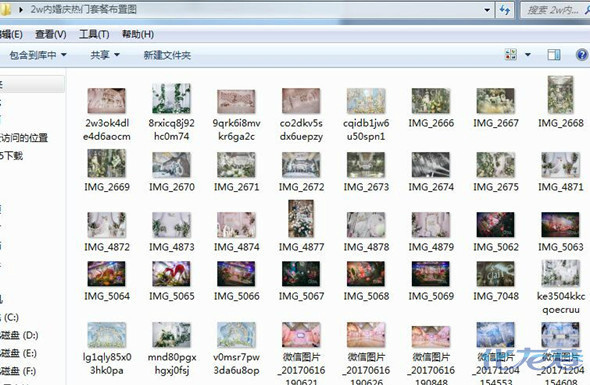590x385 pixels.
Task: Click the IMG_5065 file name label
Action: pos(172,296)
